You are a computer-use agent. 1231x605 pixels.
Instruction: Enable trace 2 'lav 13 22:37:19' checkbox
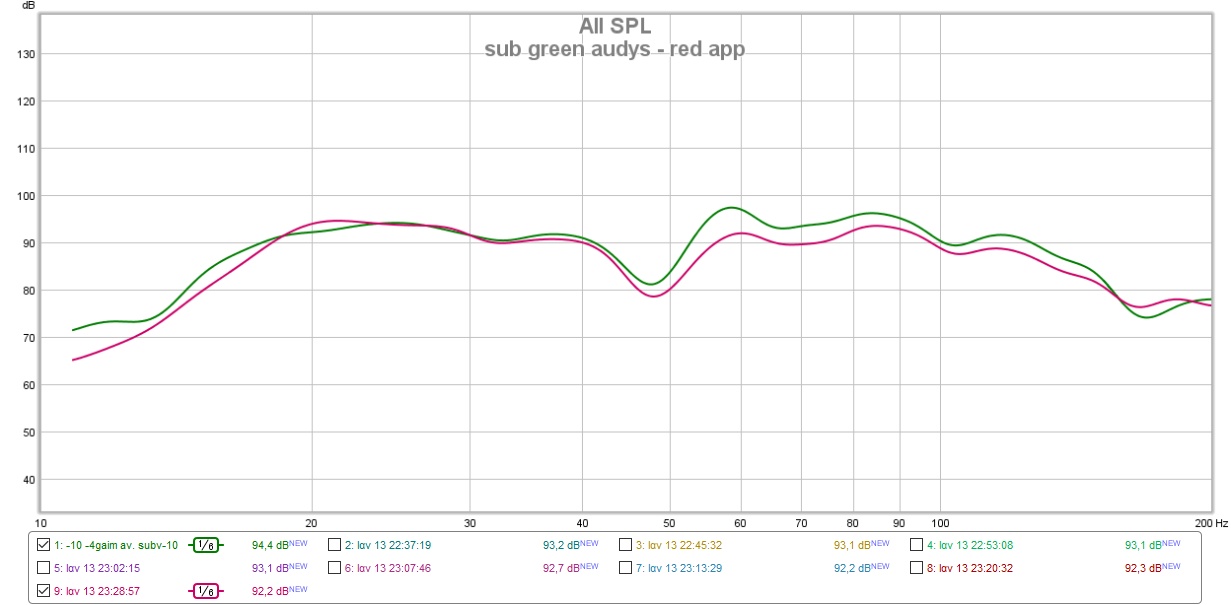tap(334, 545)
